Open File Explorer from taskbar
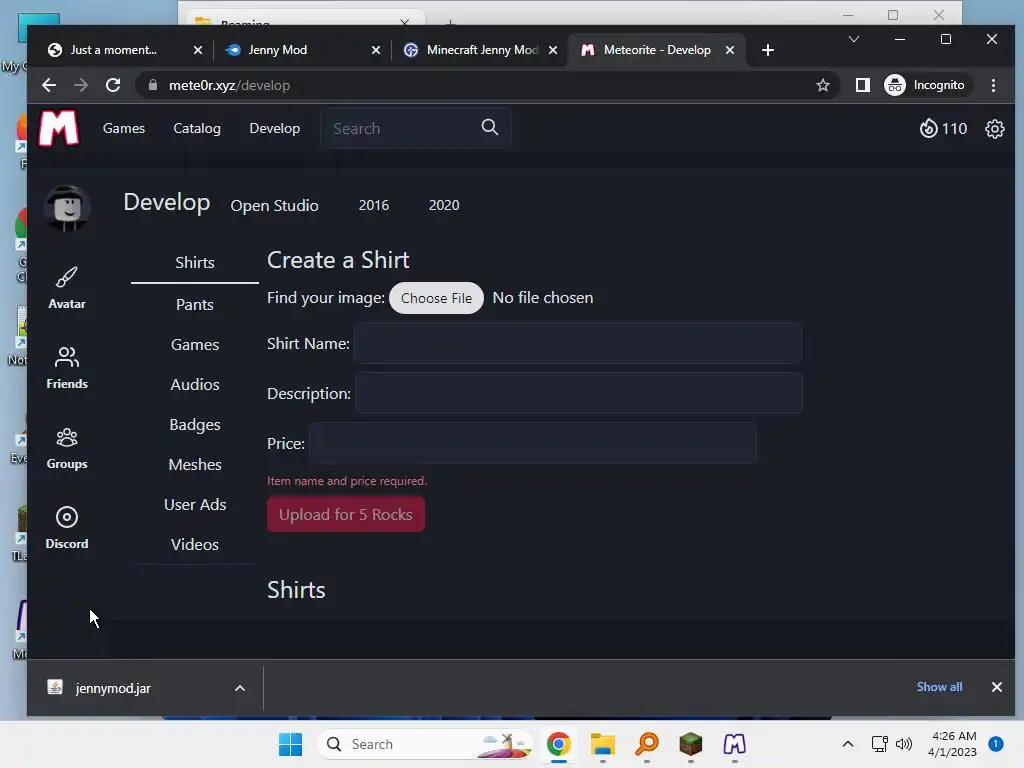Screen dimensions: 1024x768 603,744
